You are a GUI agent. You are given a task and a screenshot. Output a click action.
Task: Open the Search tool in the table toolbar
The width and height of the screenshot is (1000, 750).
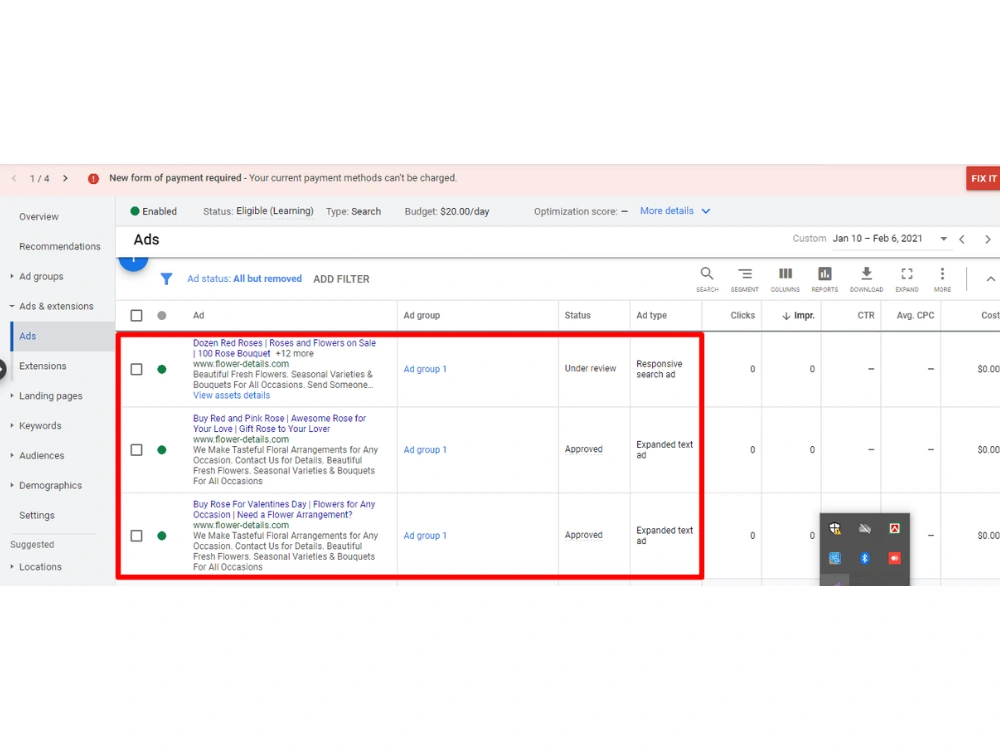click(707, 279)
